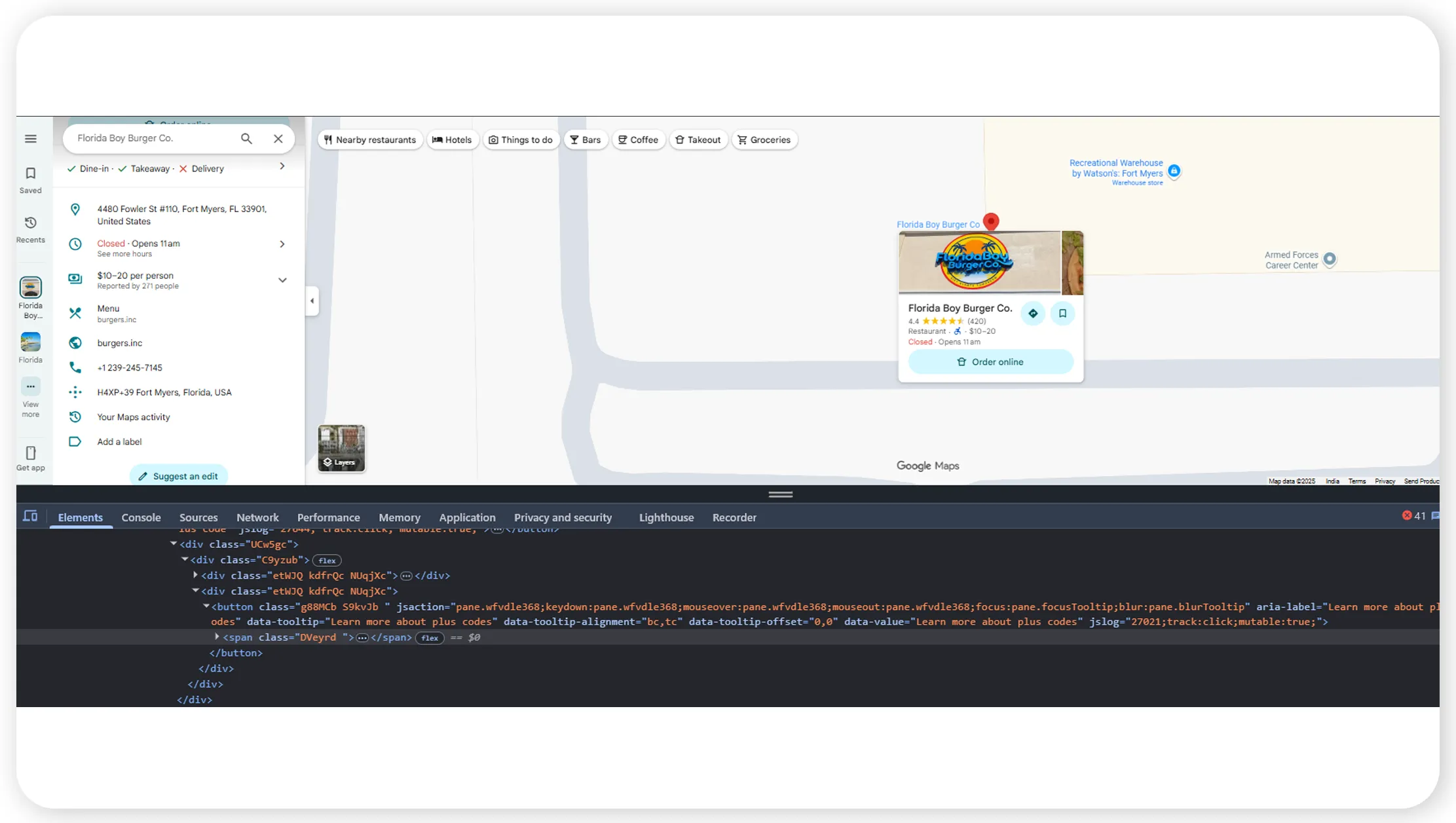
Task: Click directions icon on place card
Action: click(1033, 314)
